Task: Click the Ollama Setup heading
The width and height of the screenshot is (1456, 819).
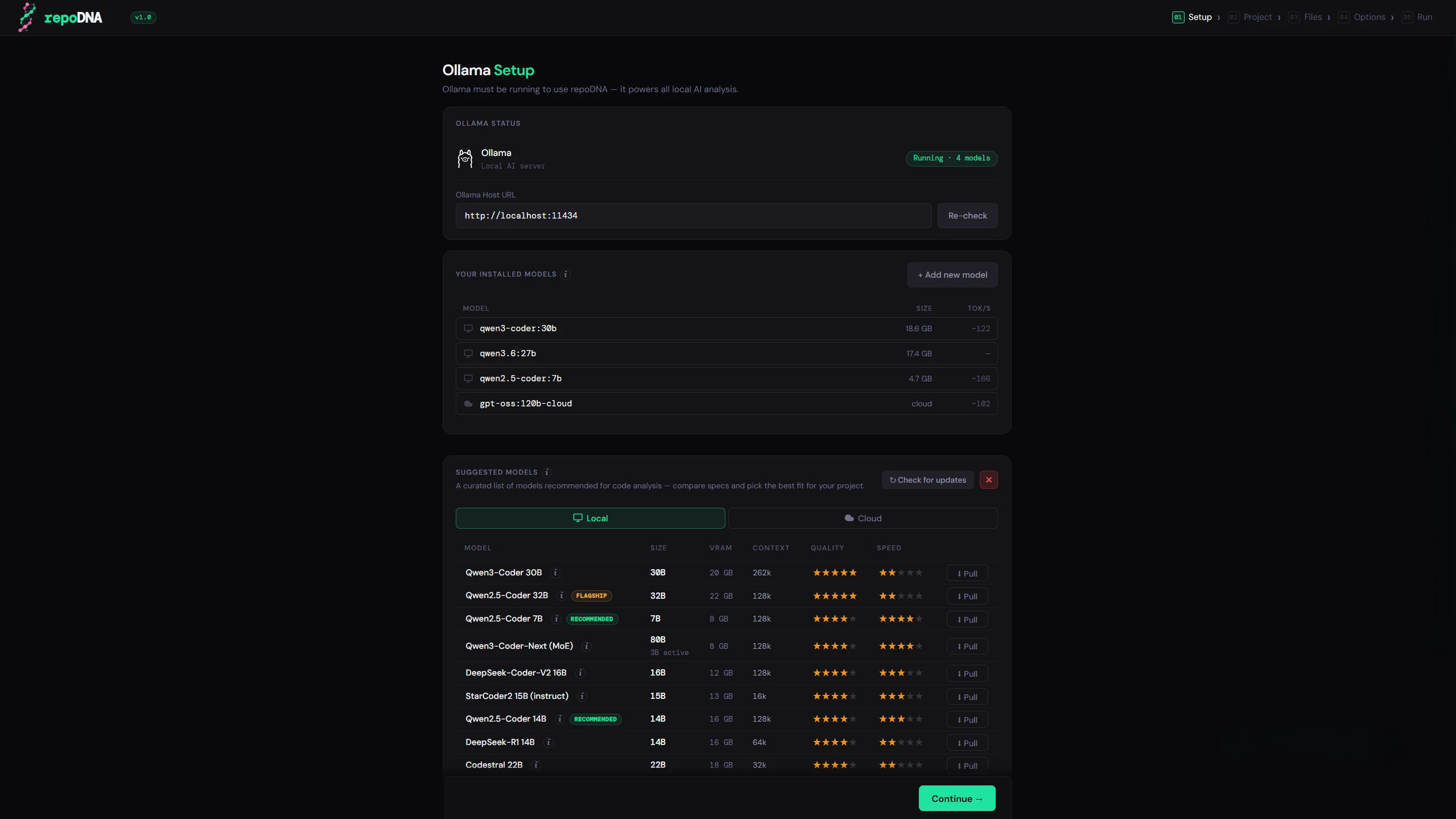Action: pyautogui.click(x=488, y=70)
